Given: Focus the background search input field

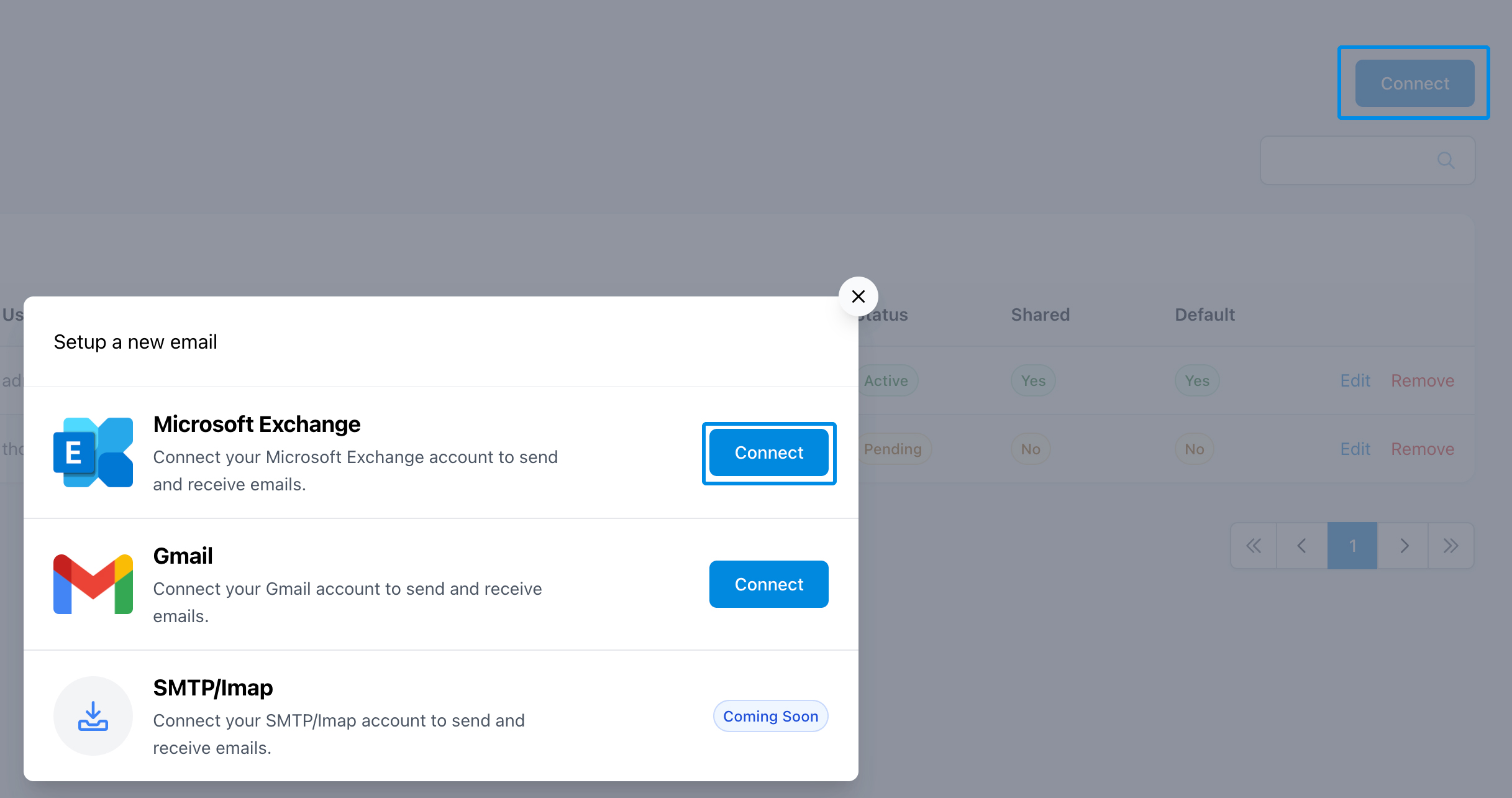Looking at the screenshot, I should coord(1367,160).
